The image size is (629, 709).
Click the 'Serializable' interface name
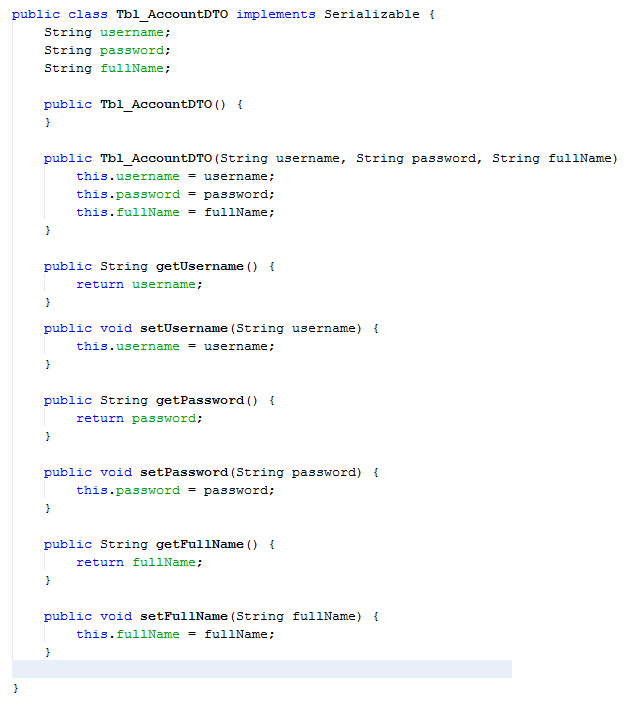tap(372, 14)
